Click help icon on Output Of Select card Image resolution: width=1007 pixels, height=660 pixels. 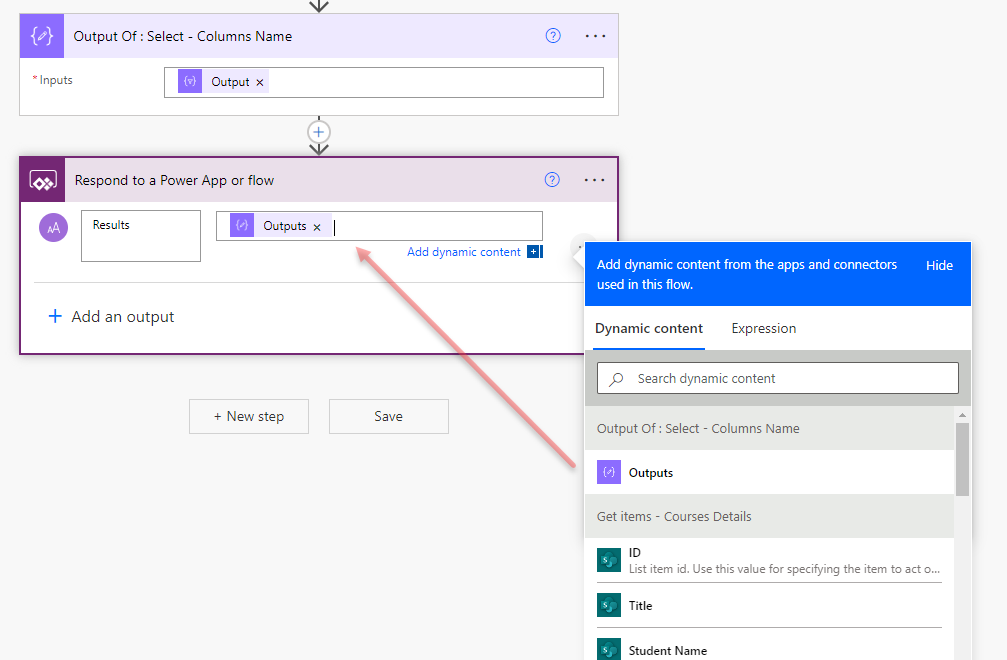553,36
